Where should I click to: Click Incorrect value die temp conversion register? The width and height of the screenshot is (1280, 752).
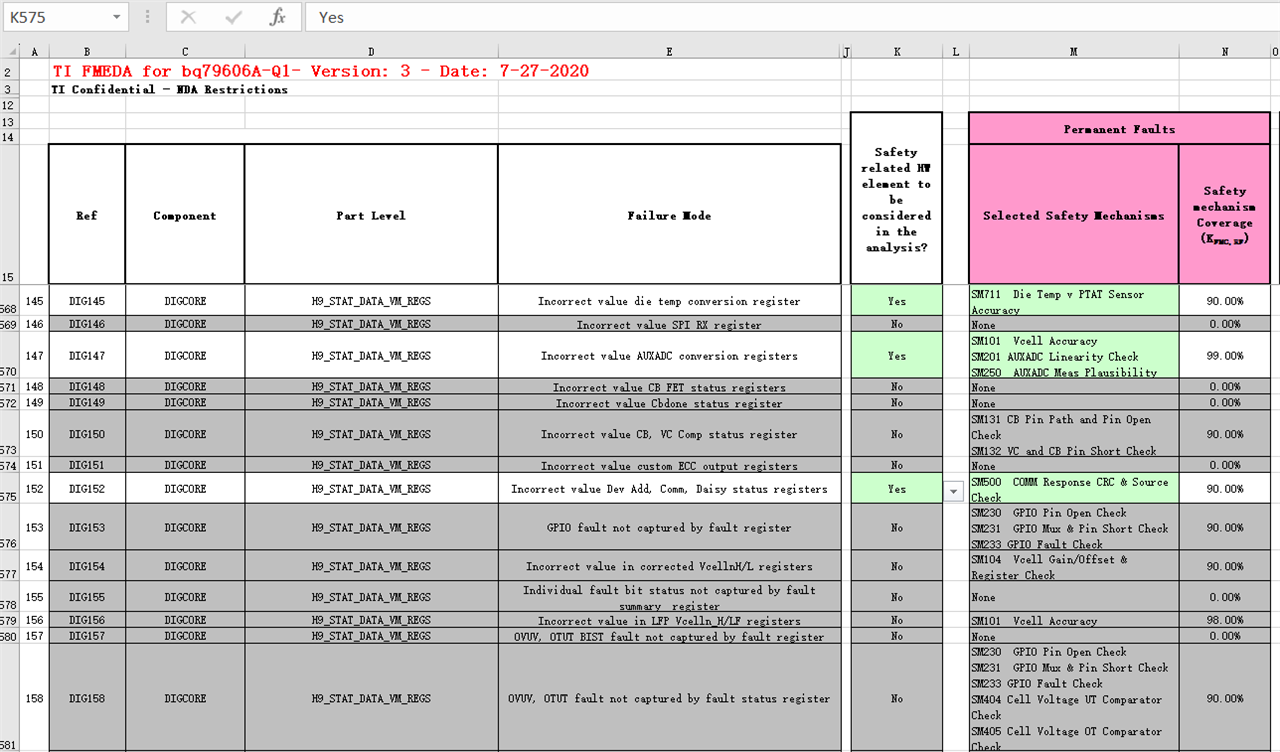tap(669, 300)
